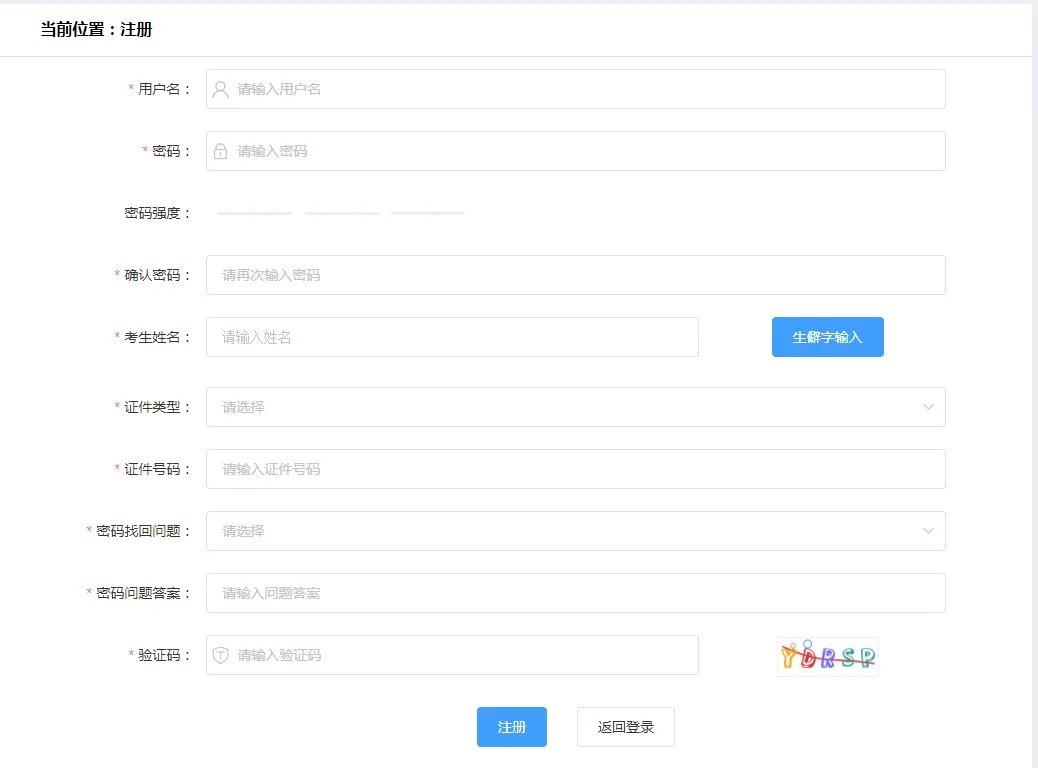Screen dimensions: 1038x768
Task: Click the captcha image showing YDRSP to refresh
Action: [827, 657]
